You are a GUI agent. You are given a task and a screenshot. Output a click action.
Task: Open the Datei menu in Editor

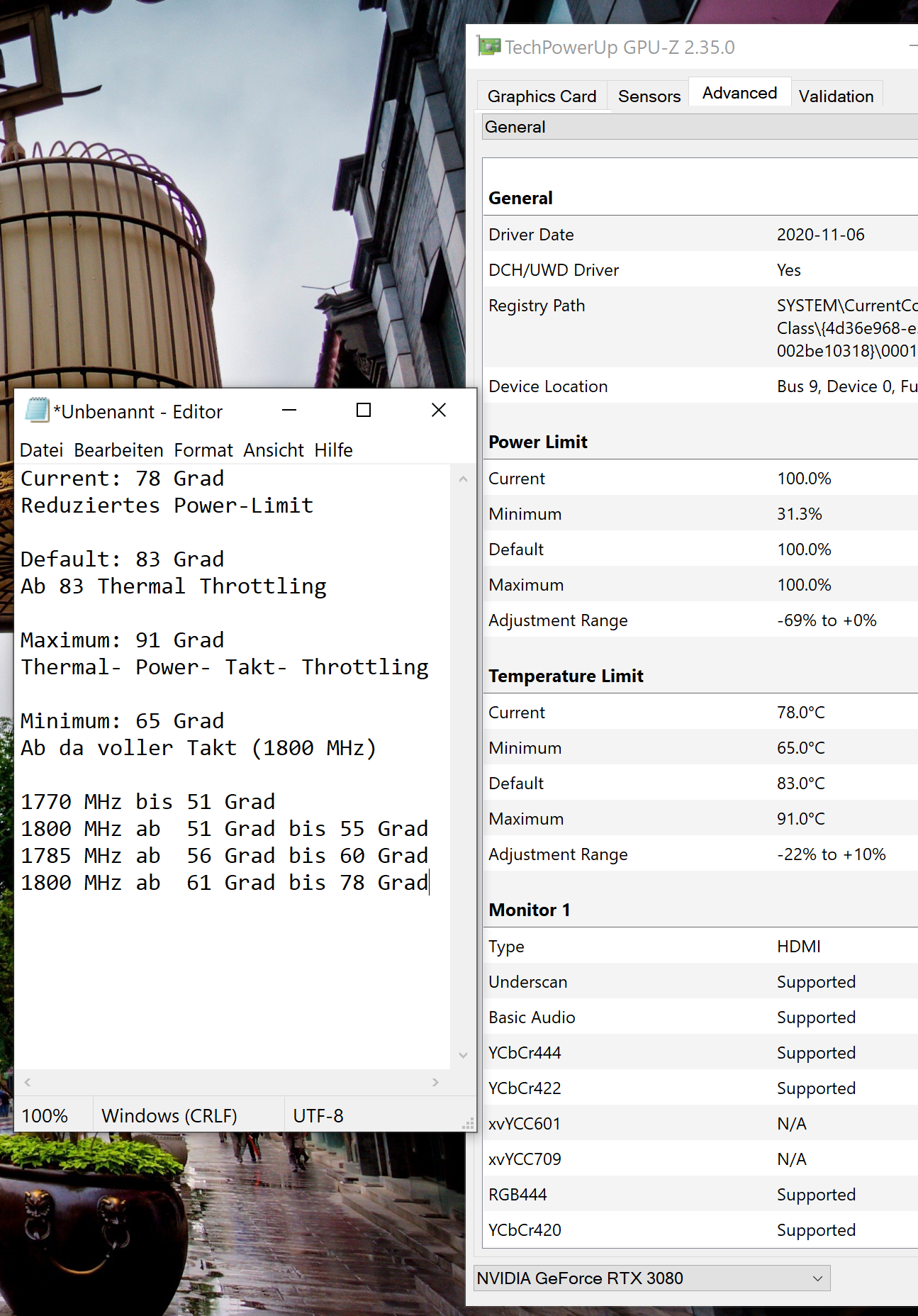coord(41,450)
